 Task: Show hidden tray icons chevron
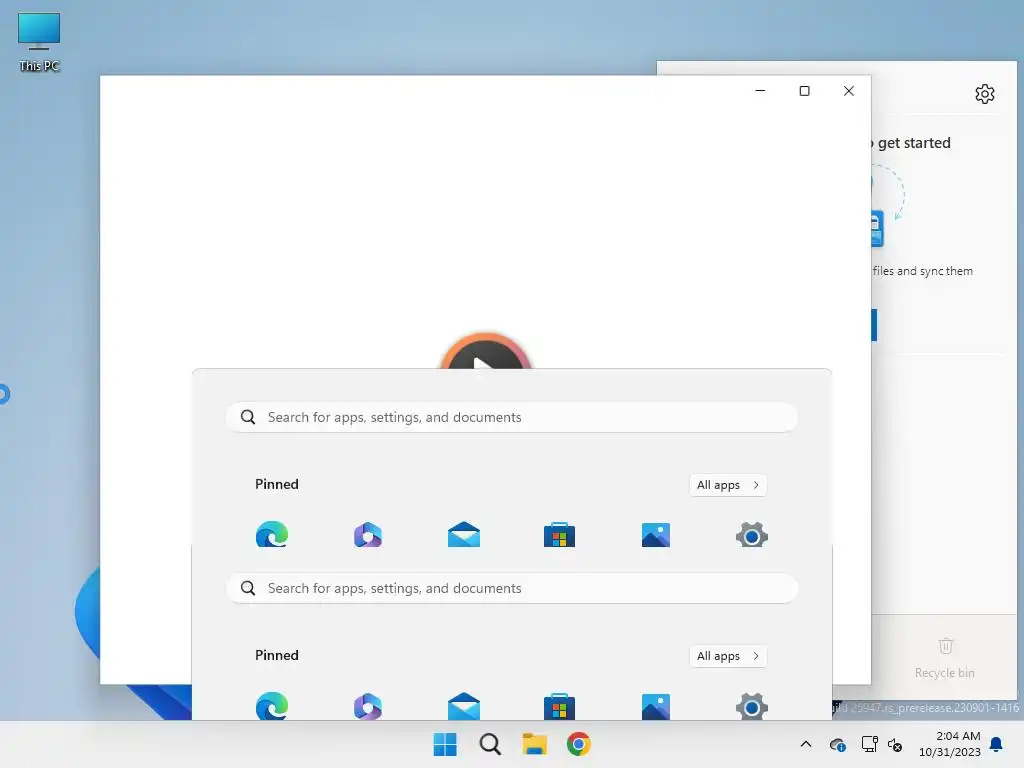[806, 744]
